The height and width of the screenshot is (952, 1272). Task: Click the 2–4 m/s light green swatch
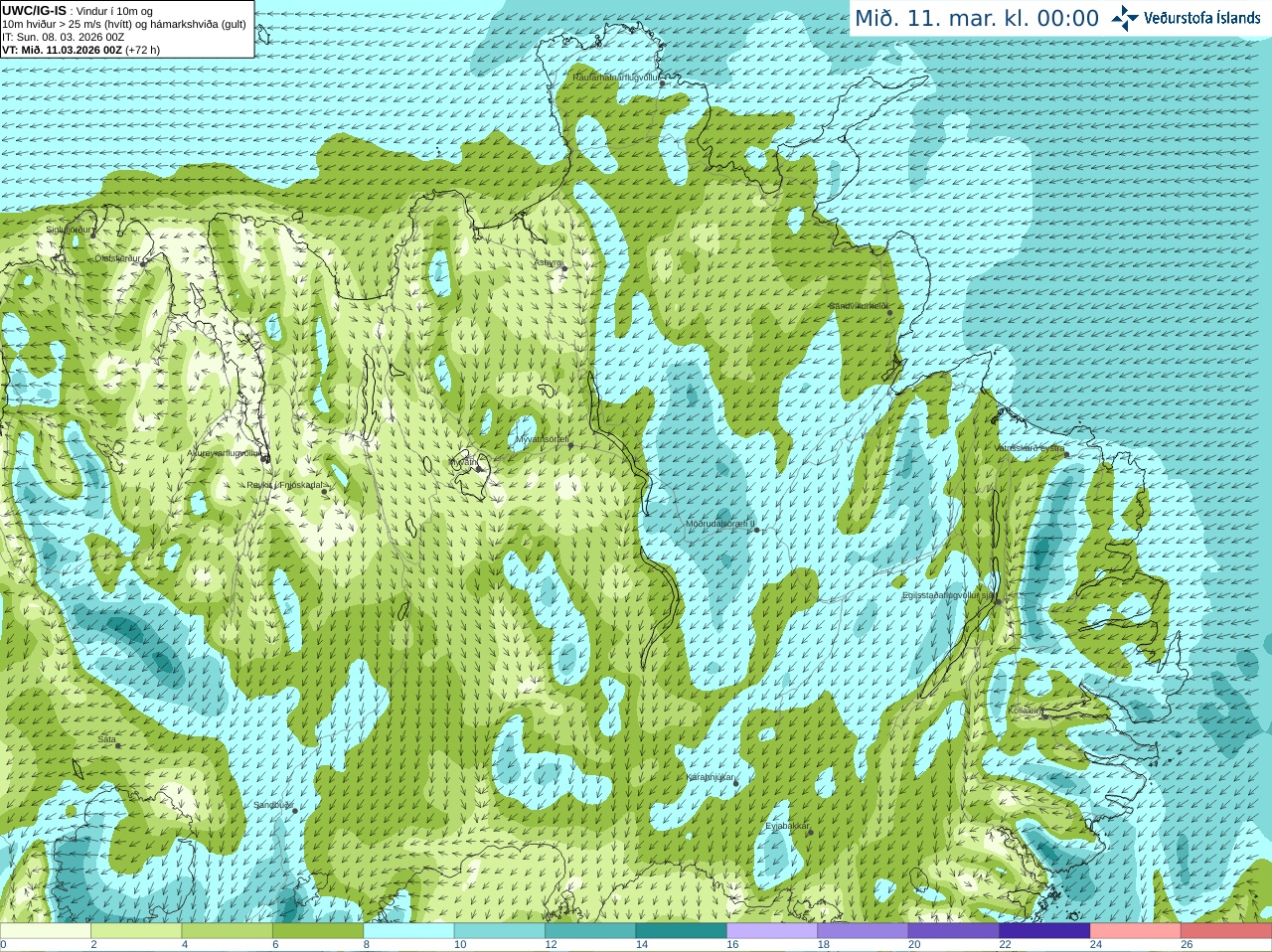(x=136, y=931)
